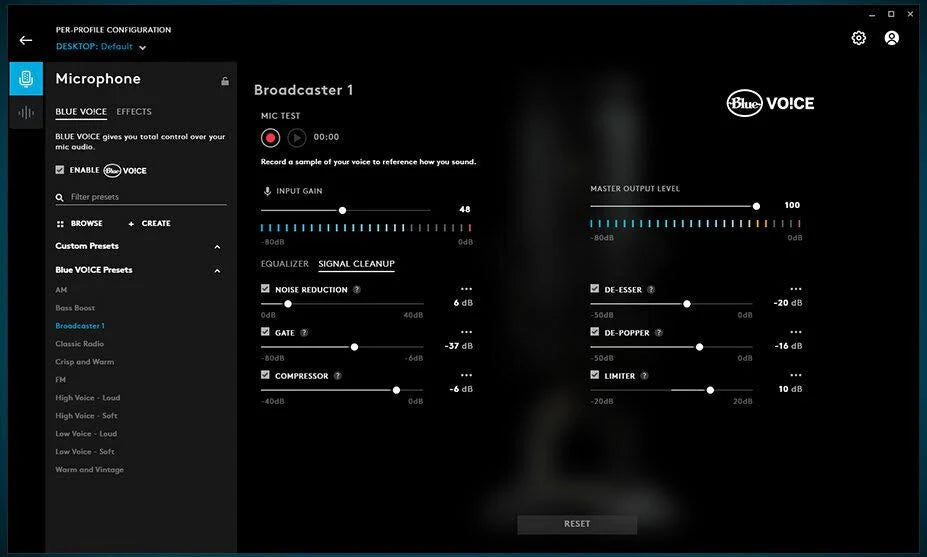Open Noise Reduction help question mark
This screenshot has width=927, height=557.
pyautogui.click(x=357, y=290)
